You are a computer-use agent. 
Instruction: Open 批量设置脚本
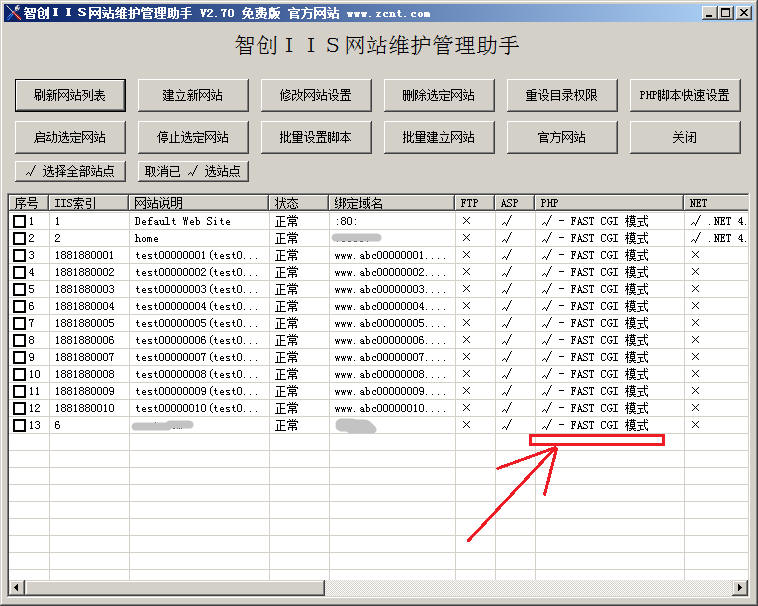coord(316,137)
